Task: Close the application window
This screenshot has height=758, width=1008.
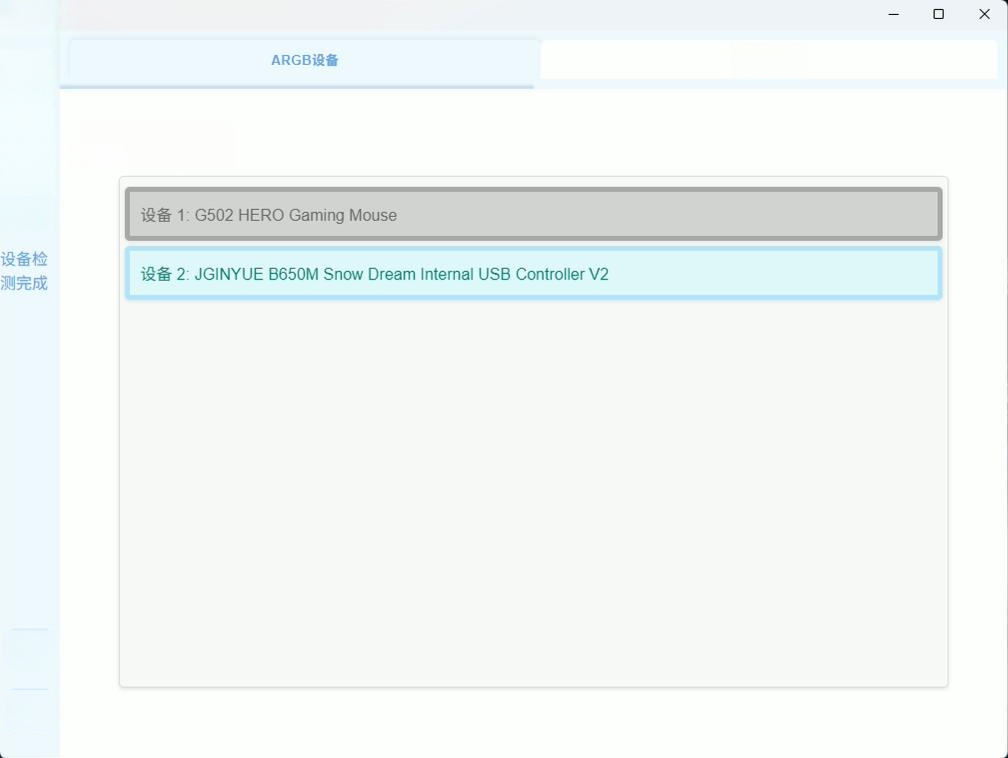Action: (984, 14)
